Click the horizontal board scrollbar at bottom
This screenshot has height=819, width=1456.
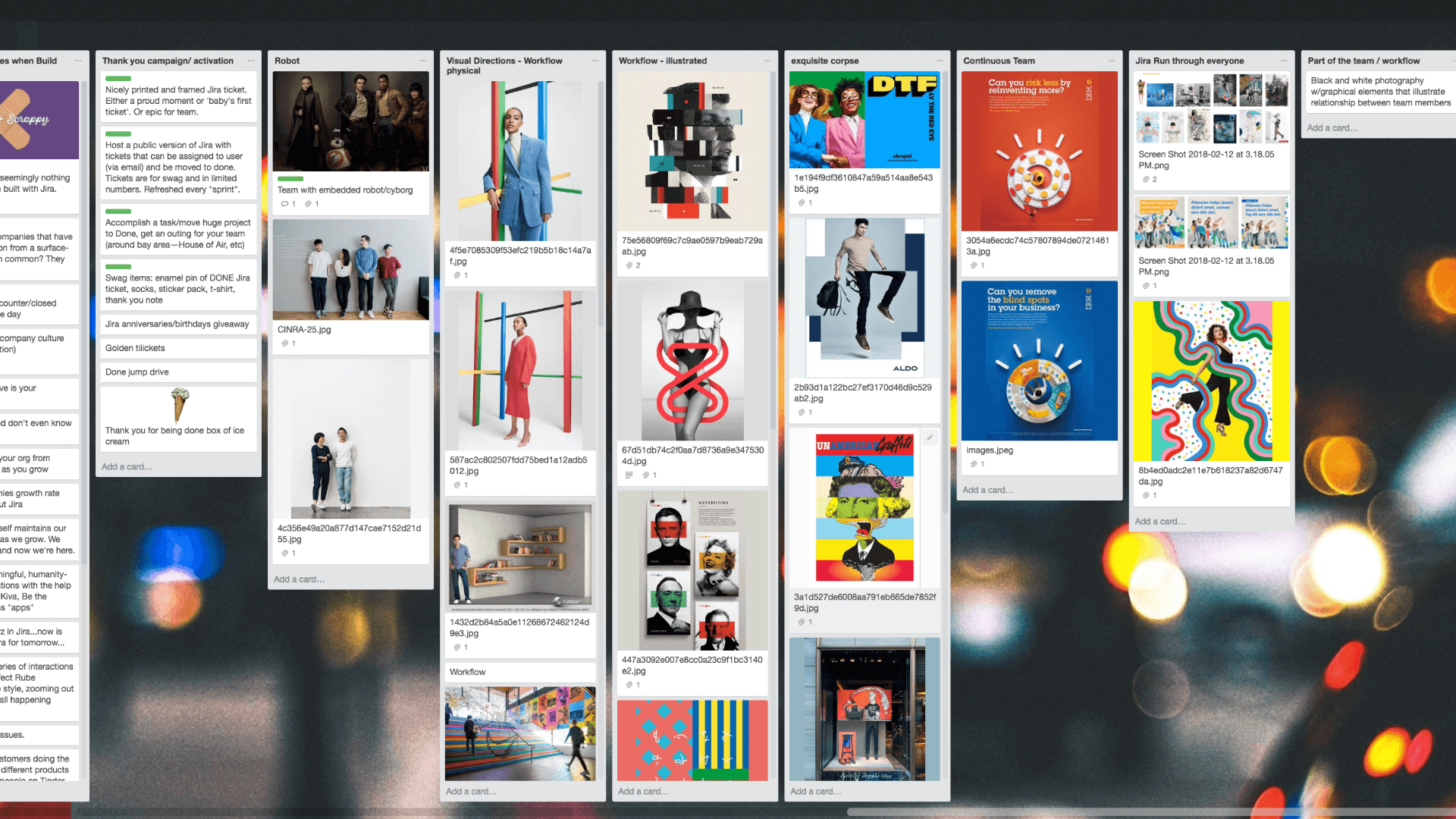pyautogui.click(x=1151, y=812)
